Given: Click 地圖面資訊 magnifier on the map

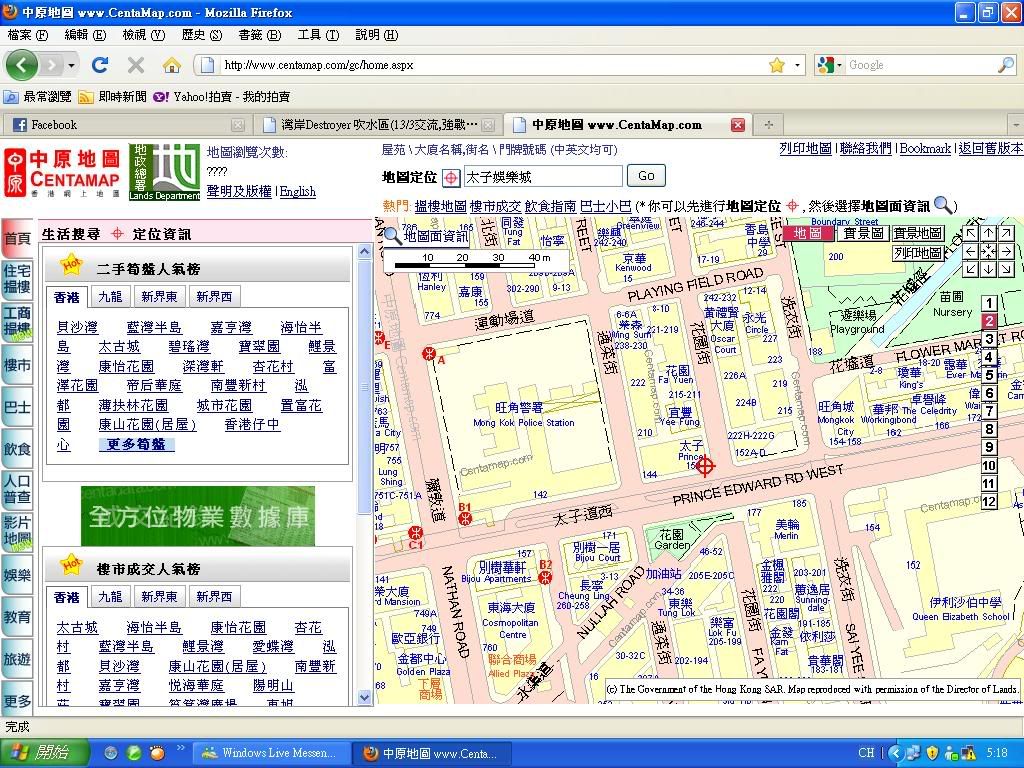Looking at the screenshot, I should click(x=392, y=236).
